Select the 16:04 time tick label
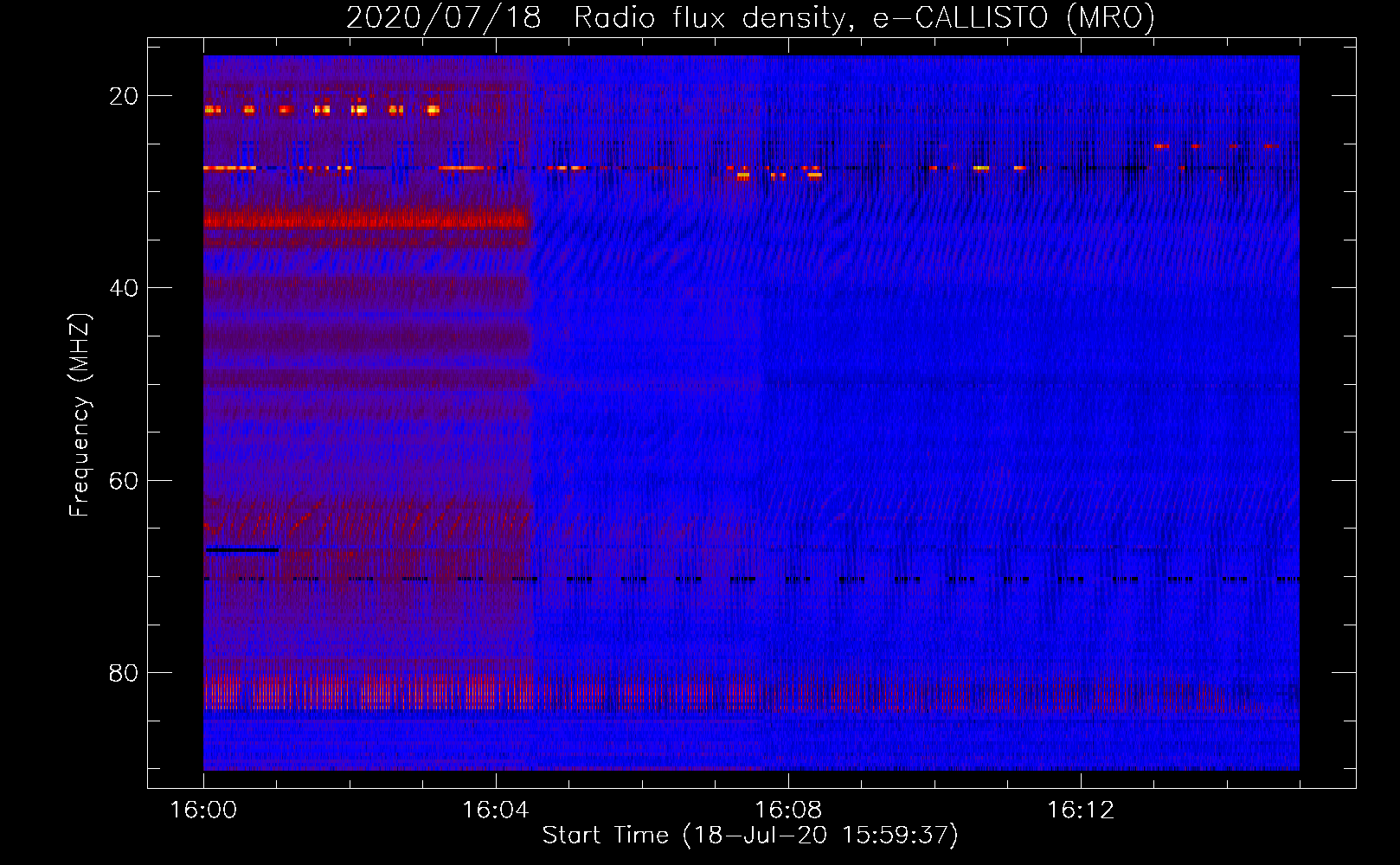1400x865 pixels. (x=496, y=811)
